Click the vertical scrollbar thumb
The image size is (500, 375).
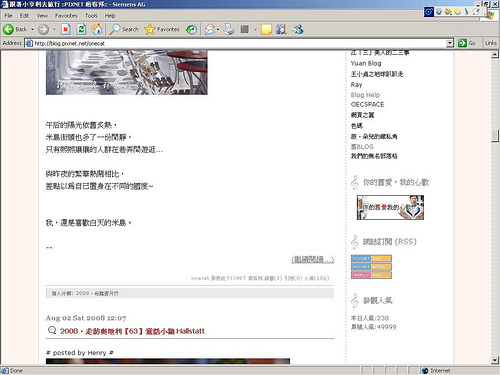(x=495, y=136)
